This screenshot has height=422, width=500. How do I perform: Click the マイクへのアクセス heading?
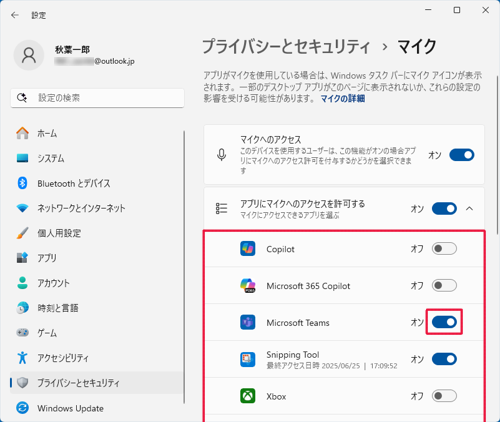[x=270, y=139]
